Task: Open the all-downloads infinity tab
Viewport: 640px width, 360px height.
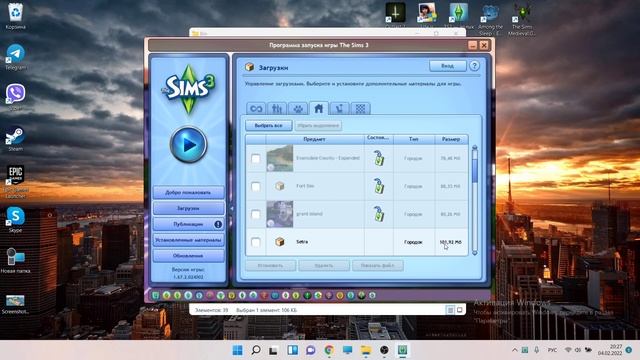Action: pos(256,109)
